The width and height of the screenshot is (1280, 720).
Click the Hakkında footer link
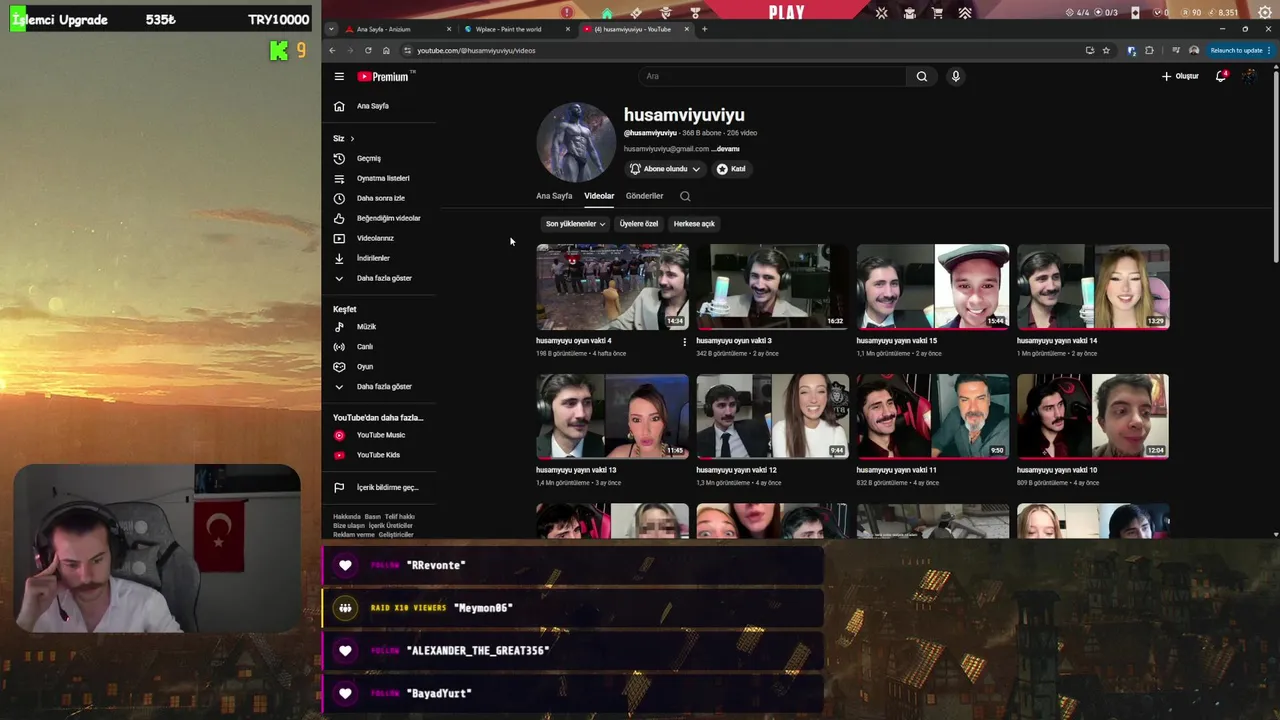[x=347, y=517]
